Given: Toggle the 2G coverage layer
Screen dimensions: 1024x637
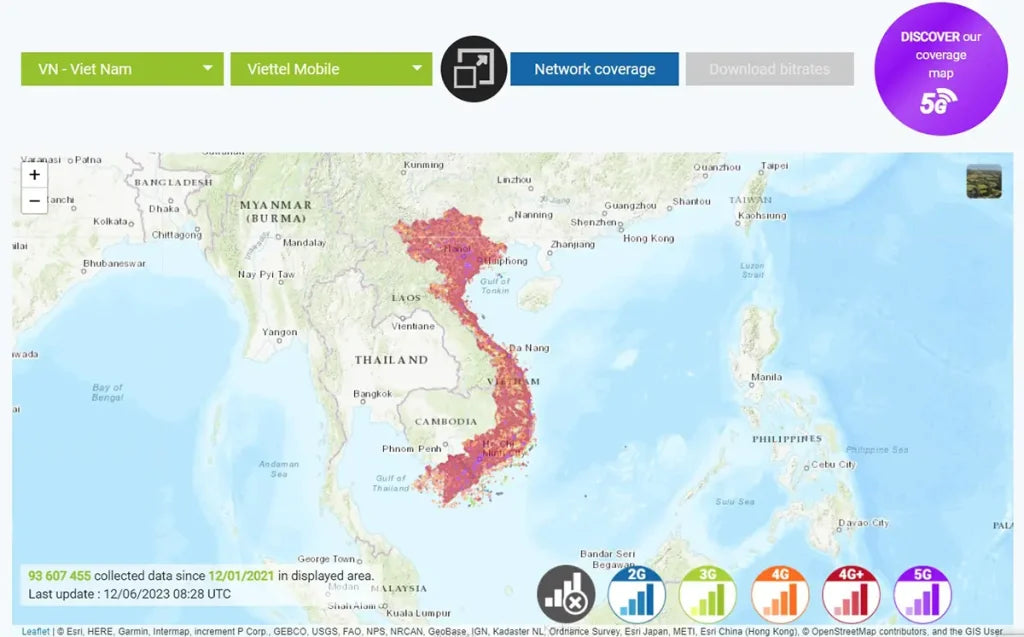Looking at the screenshot, I should pyautogui.click(x=636, y=594).
